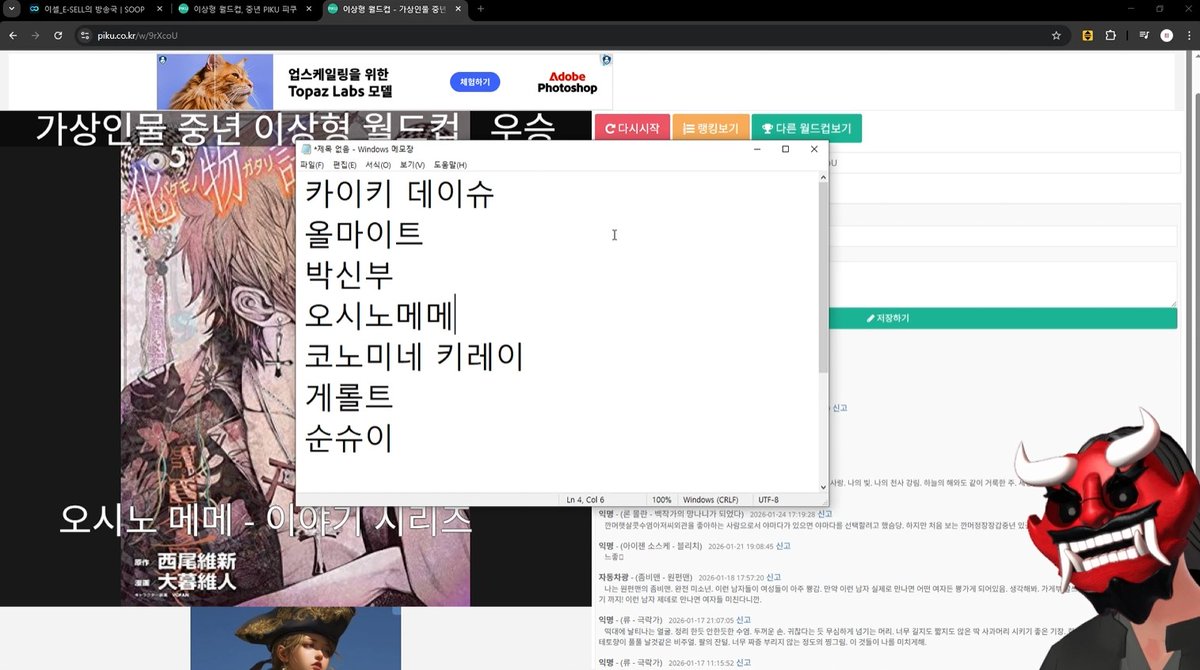Open the media control icon in toolbar
This screenshot has width=1200, height=670.
tap(1144, 35)
